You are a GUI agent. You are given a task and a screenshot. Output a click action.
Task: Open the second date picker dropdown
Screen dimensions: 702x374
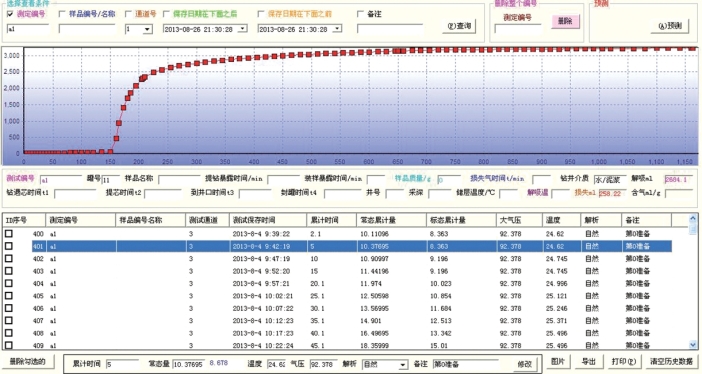(x=337, y=29)
